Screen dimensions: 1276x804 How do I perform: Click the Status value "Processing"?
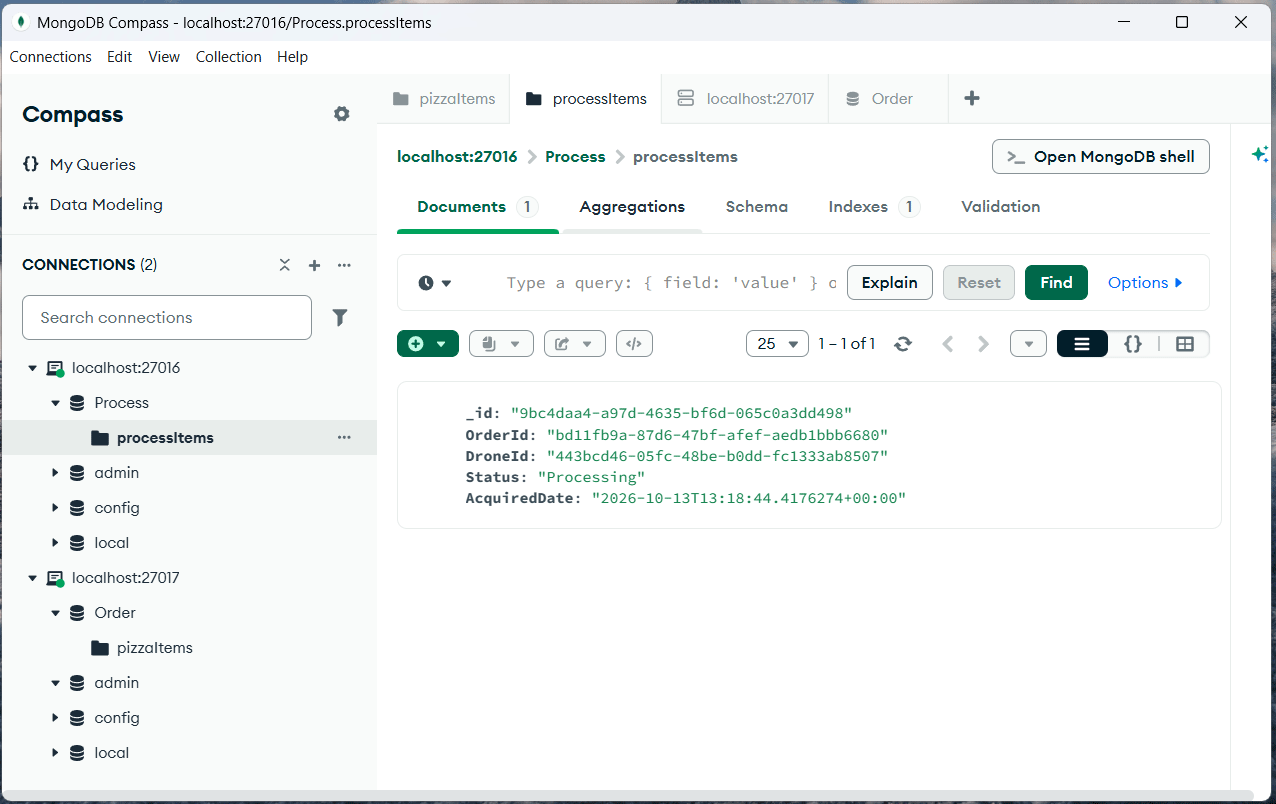[x=591, y=477]
